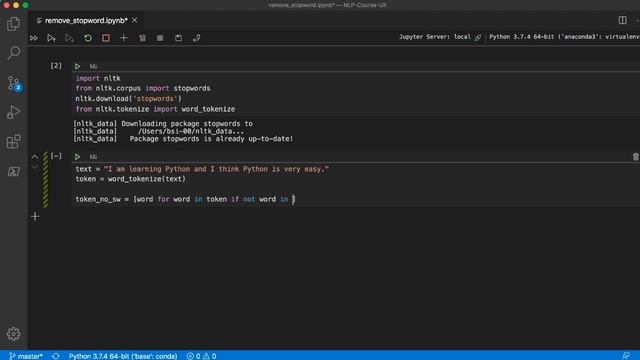
Task: Click the 'from nltk.corpus import stopwords' line
Action: 143,88
